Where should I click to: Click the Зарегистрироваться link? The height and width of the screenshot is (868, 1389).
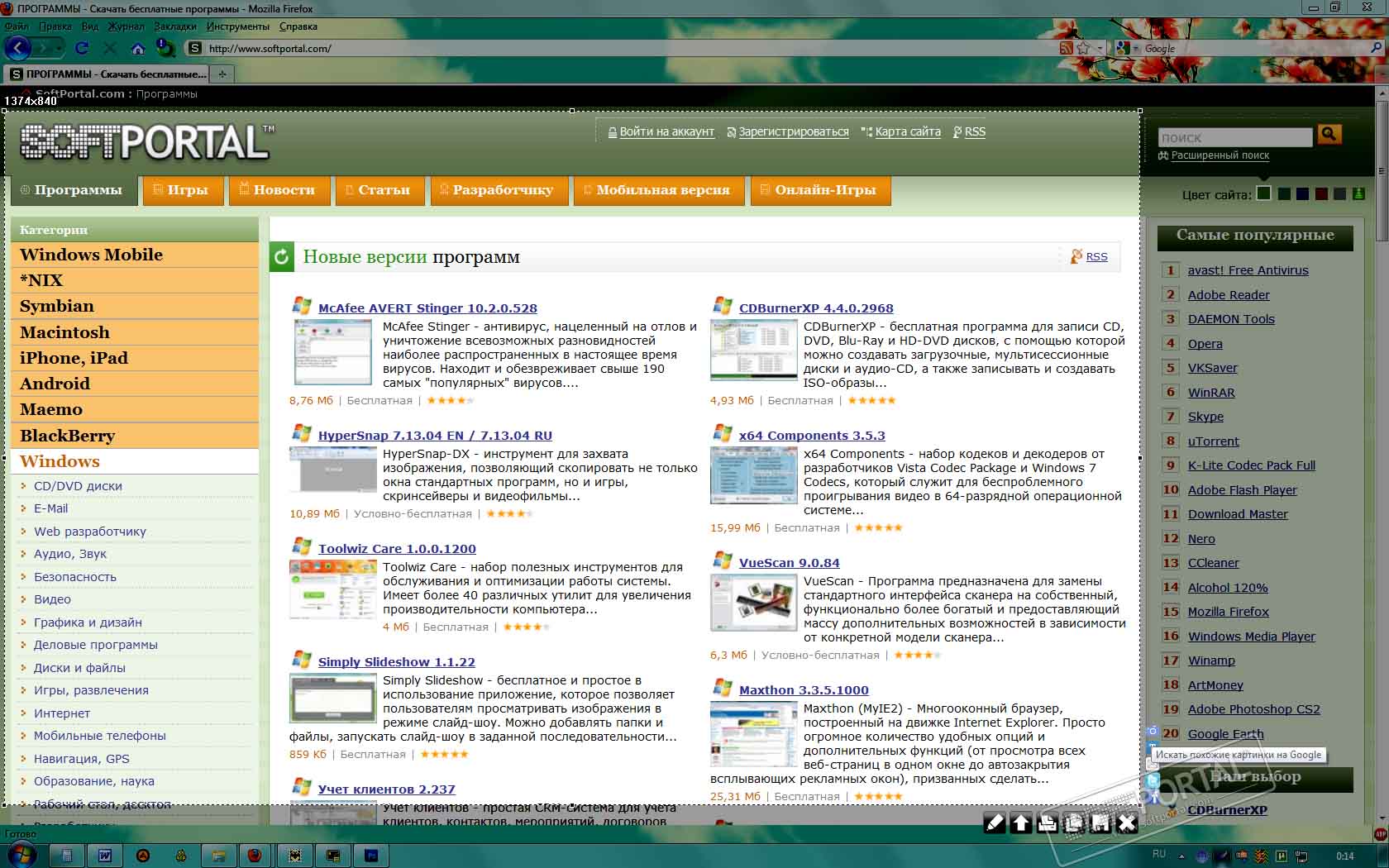point(794,131)
